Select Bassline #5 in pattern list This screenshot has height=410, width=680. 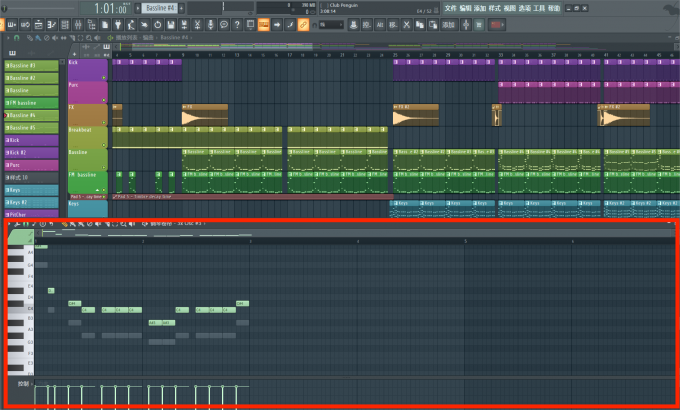click(31, 128)
